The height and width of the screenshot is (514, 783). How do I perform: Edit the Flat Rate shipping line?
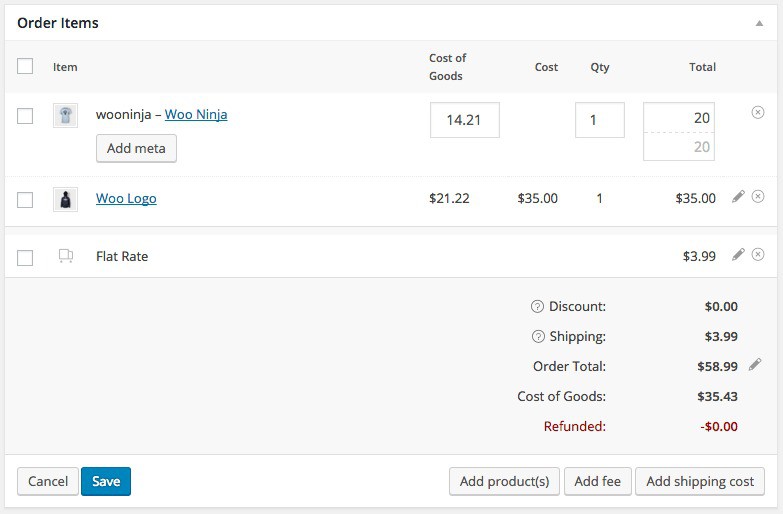(x=738, y=255)
